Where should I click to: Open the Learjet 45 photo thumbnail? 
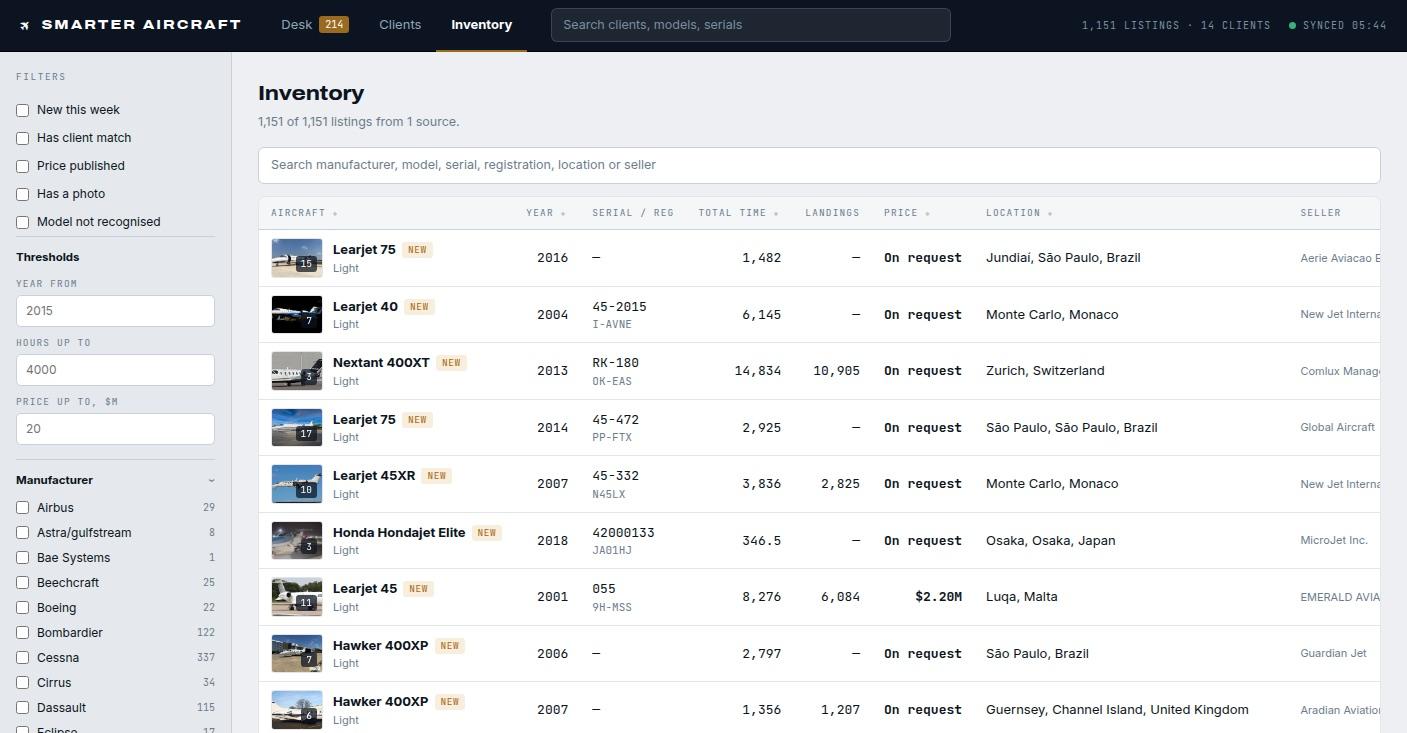tap(297, 597)
